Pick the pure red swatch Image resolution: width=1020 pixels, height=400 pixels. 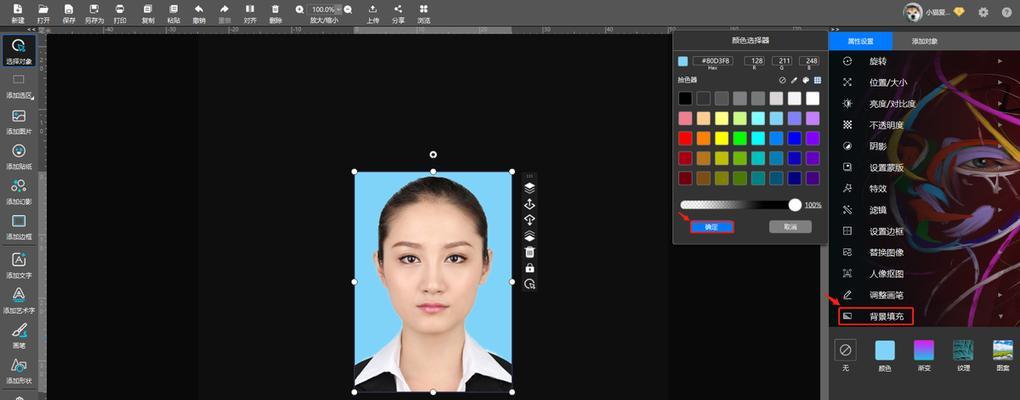click(685, 138)
